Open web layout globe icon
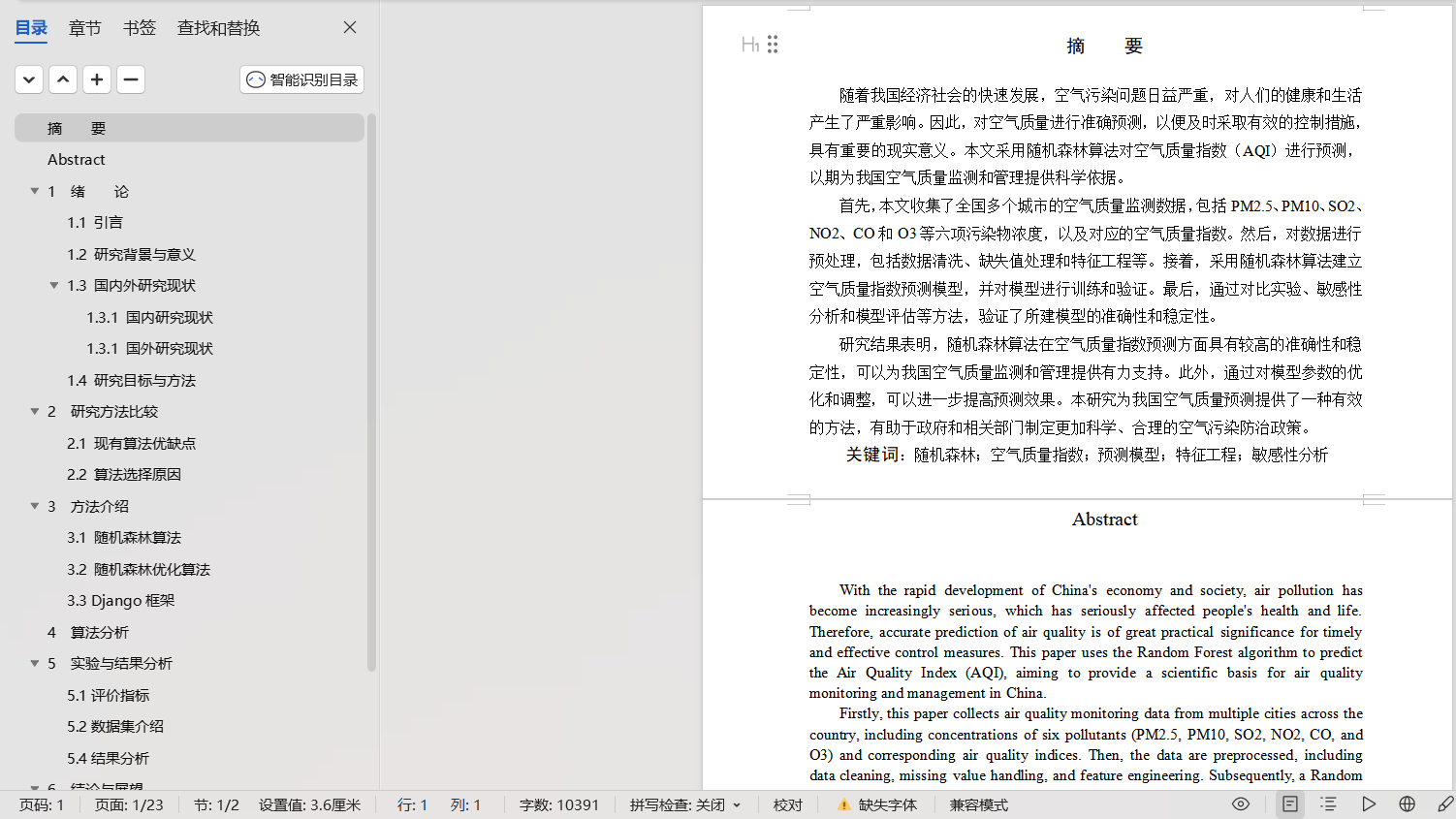 point(1407,804)
